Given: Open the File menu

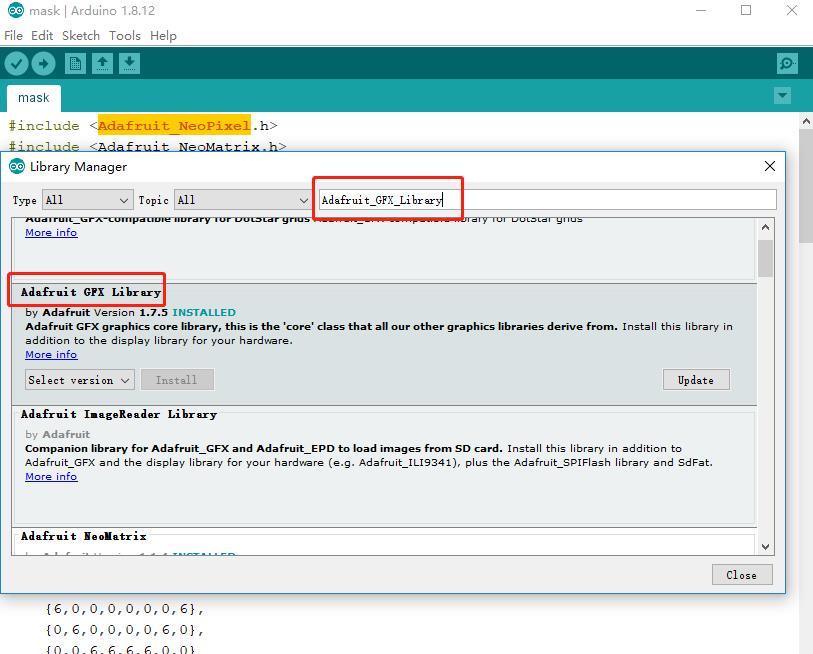Looking at the screenshot, I should pyautogui.click(x=13, y=36).
